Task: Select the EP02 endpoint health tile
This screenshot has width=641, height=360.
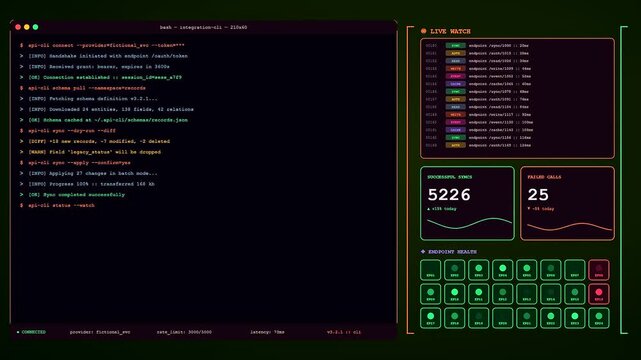Action: coord(455,270)
